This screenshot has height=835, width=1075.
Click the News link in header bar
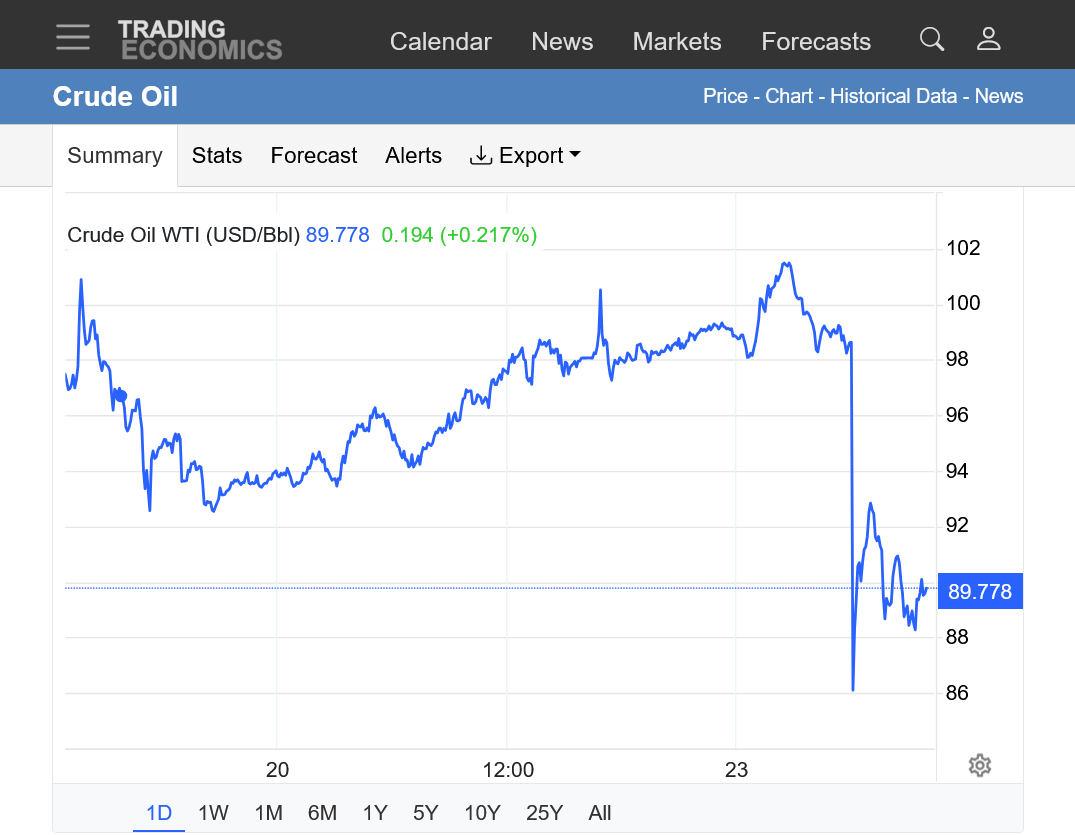tap(998, 97)
